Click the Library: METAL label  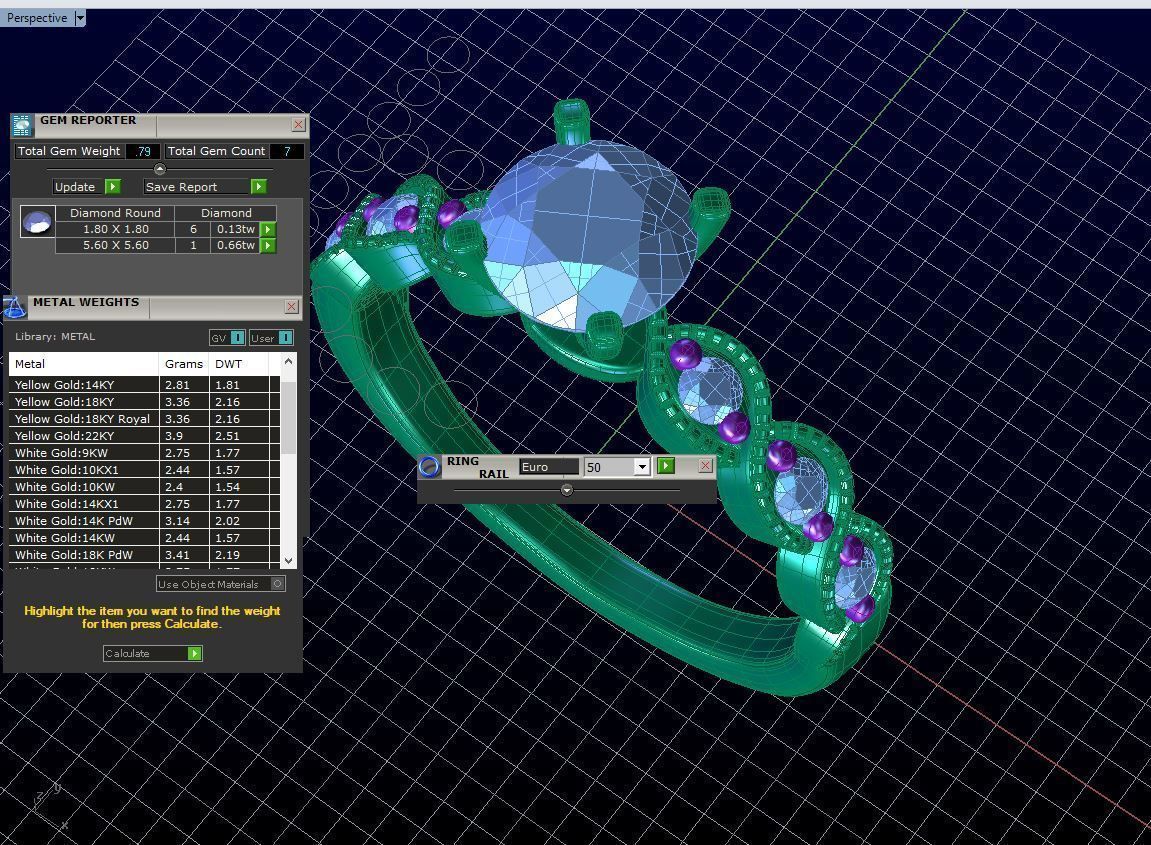click(x=55, y=337)
